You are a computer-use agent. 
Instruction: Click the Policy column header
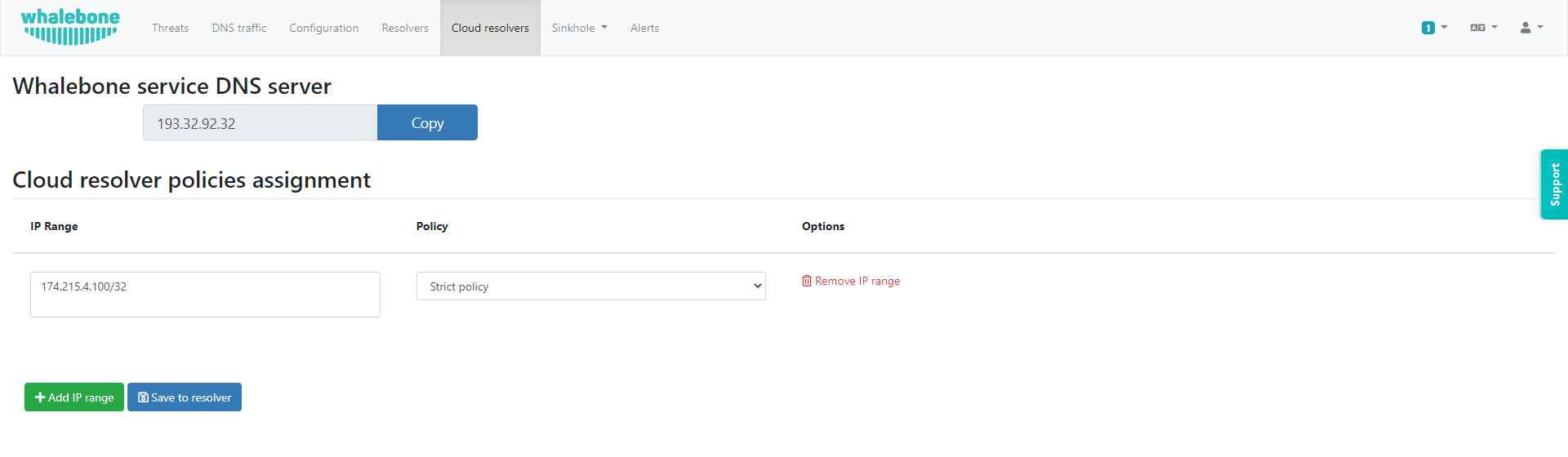(x=432, y=226)
